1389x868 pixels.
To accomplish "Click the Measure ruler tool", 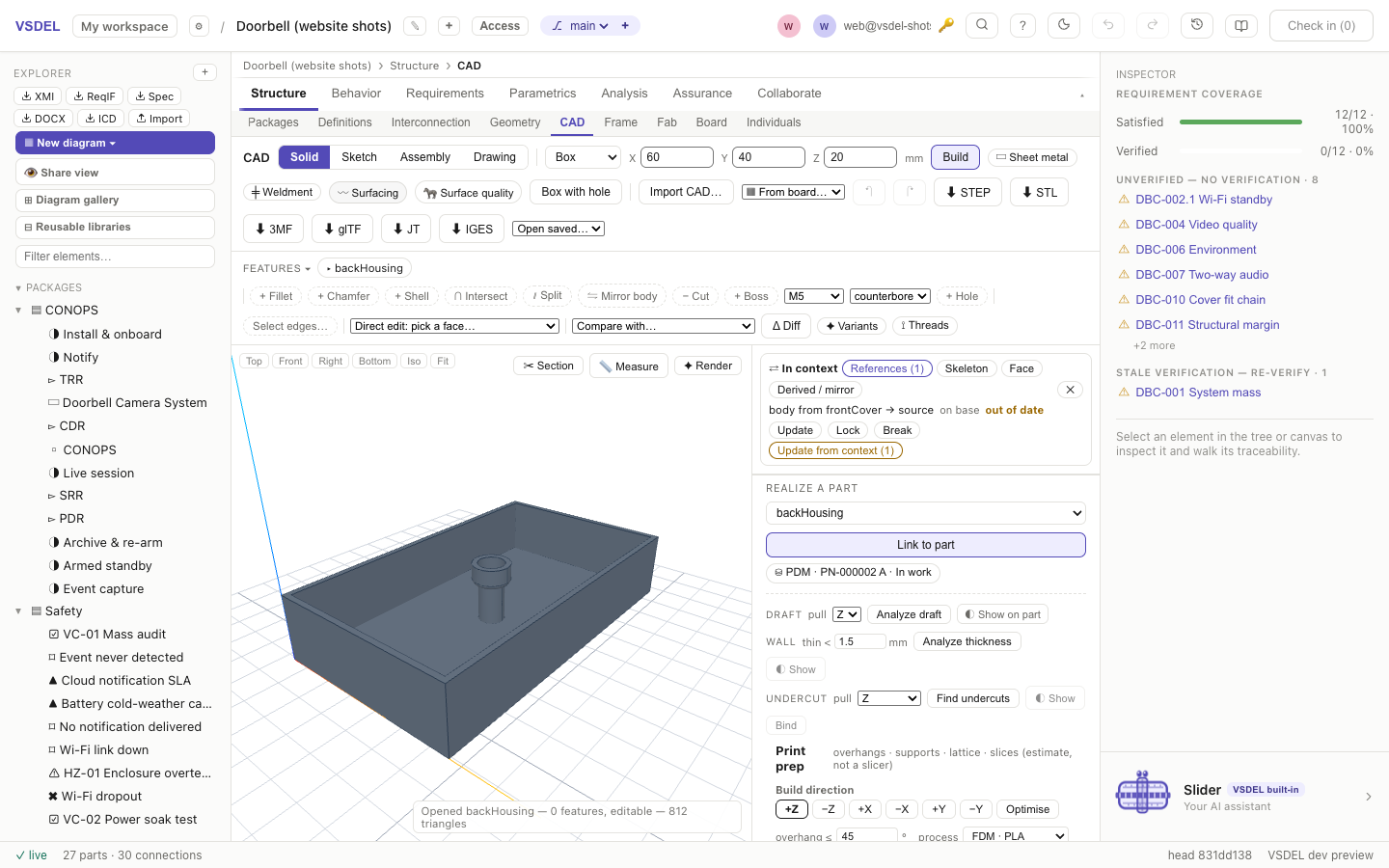I will coord(629,366).
